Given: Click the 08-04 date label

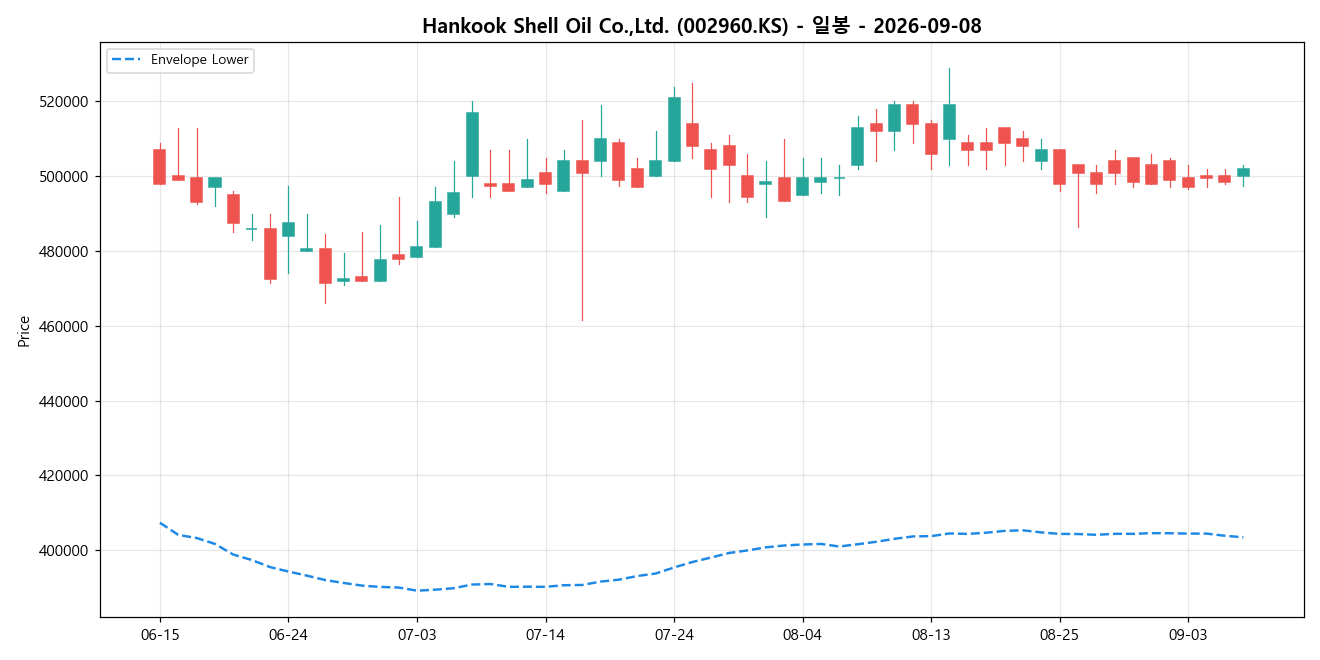Looking at the screenshot, I should [x=802, y=635].
